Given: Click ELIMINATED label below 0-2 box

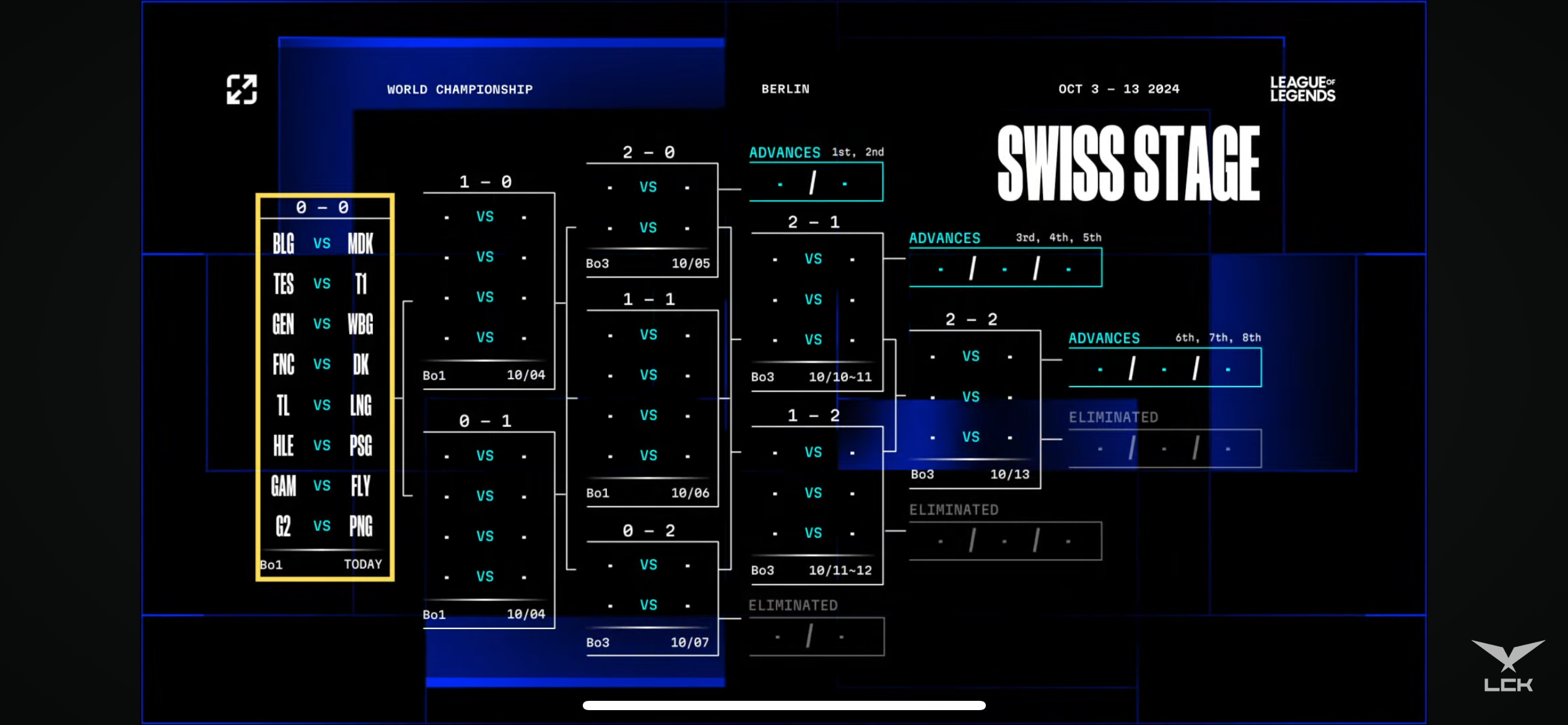Looking at the screenshot, I should pyautogui.click(x=793, y=605).
